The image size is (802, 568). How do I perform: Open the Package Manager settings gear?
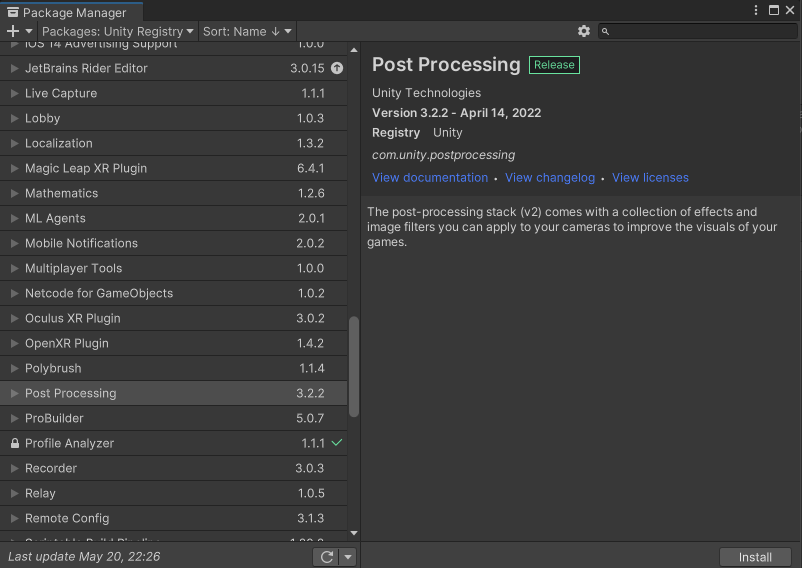click(x=584, y=31)
